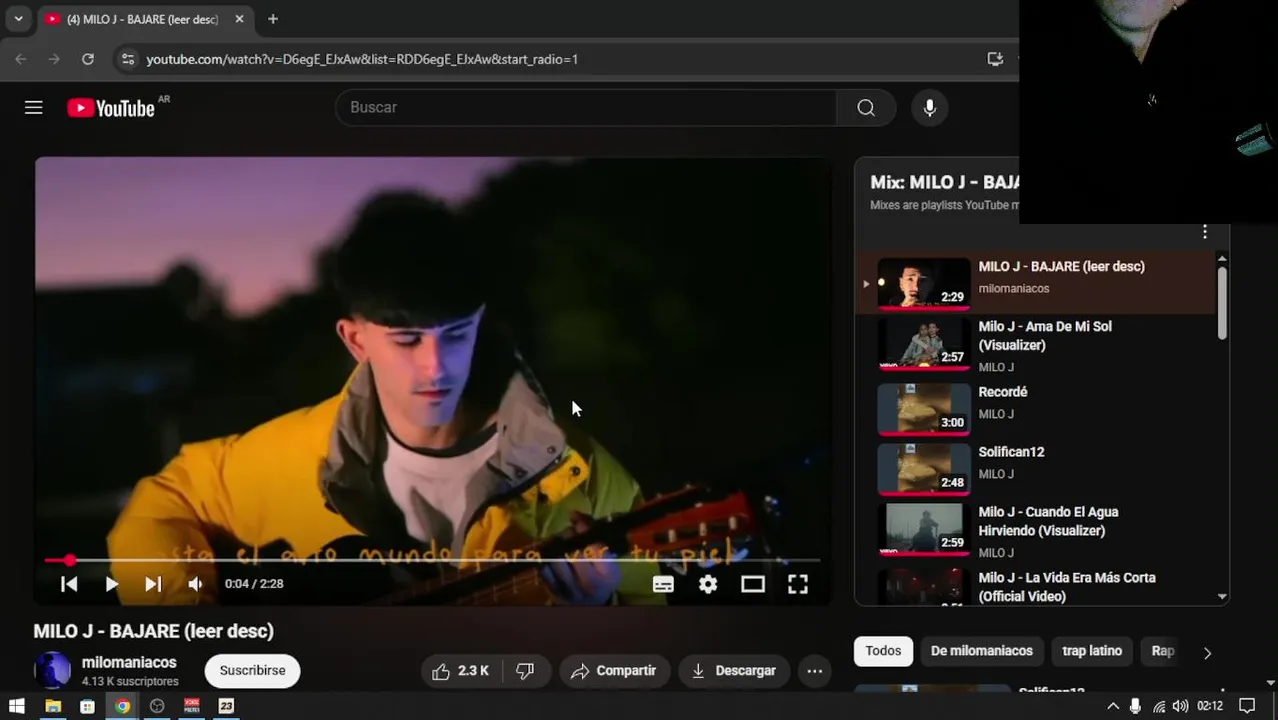Play Cuando El Agua Hirviendo visualizer
The height and width of the screenshot is (720, 1278).
pyautogui.click(x=1048, y=521)
